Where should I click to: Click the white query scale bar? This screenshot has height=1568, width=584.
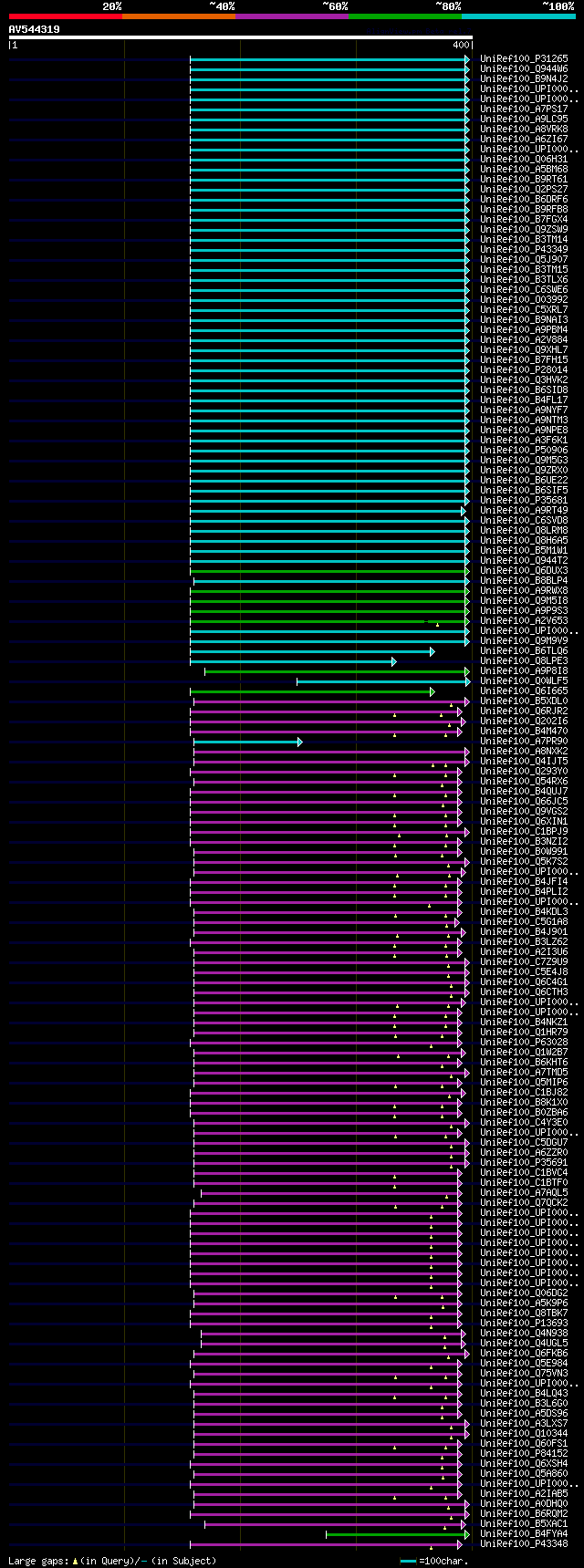(241, 38)
